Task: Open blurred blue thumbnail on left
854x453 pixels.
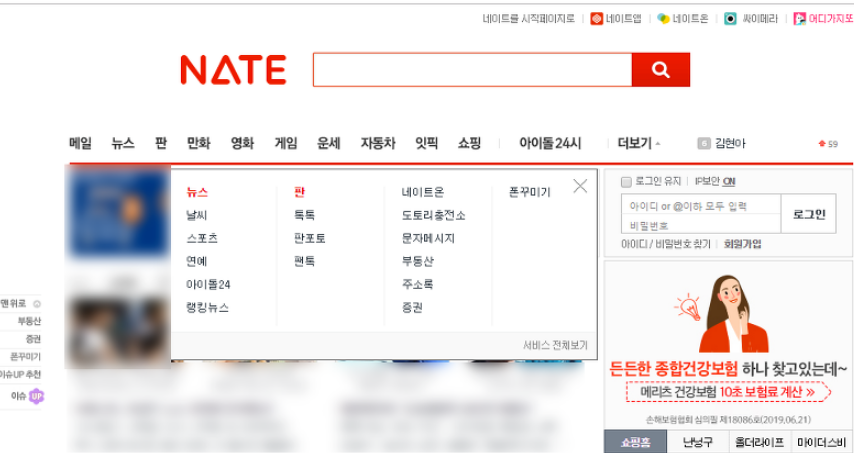Action: pyautogui.click(x=118, y=212)
